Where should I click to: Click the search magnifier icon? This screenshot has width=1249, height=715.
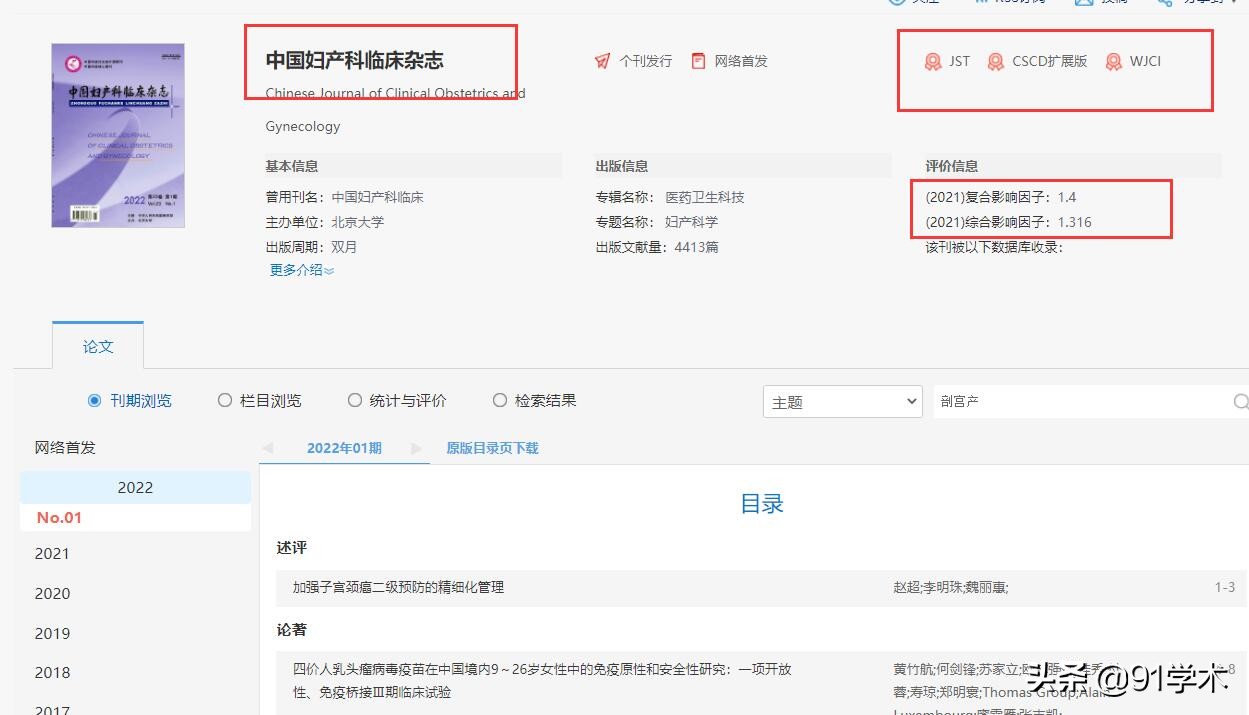click(1241, 400)
